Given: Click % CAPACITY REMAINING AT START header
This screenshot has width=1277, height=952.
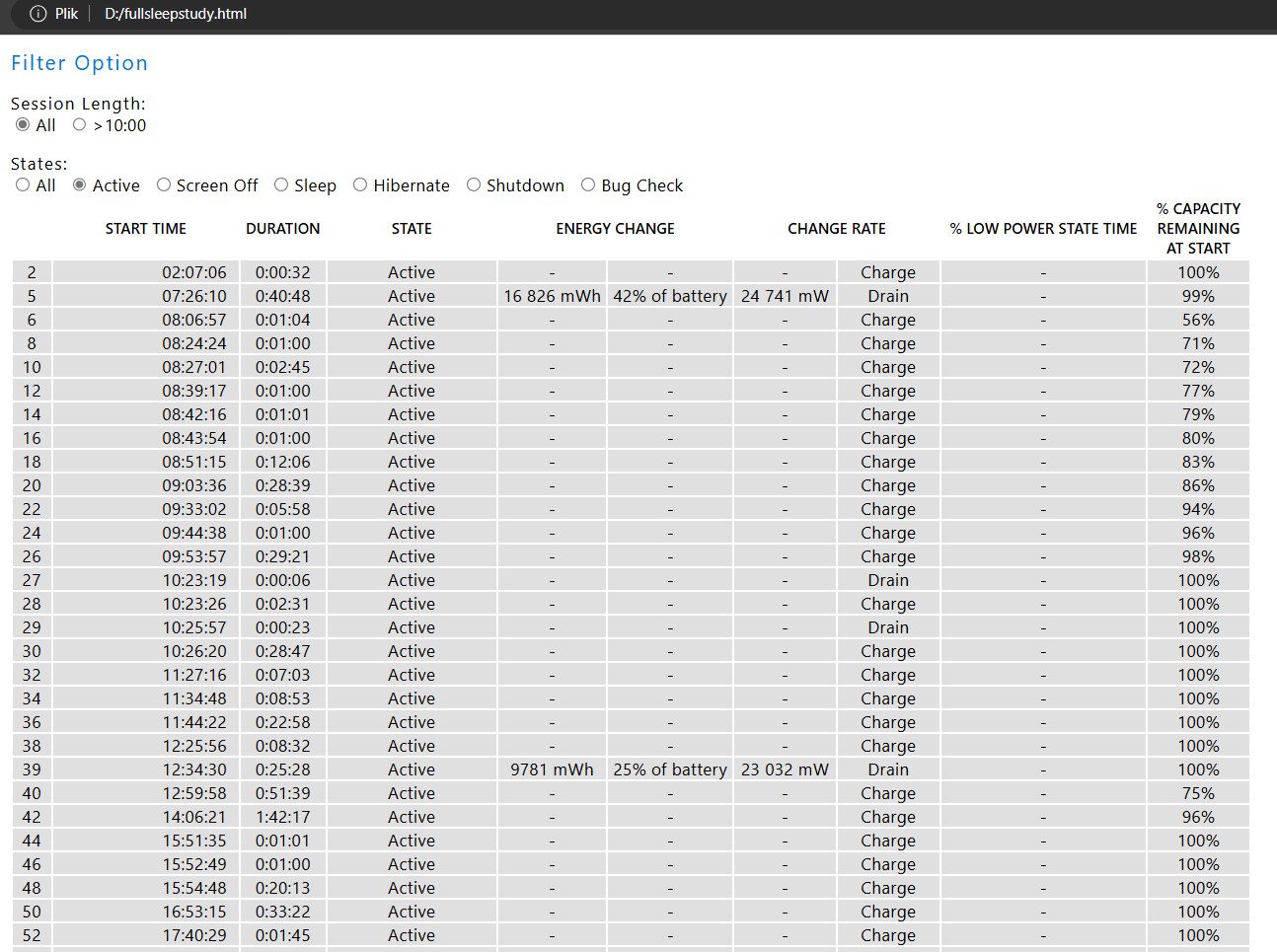Looking at the screenshot, I should click(x=1198, y=229).
